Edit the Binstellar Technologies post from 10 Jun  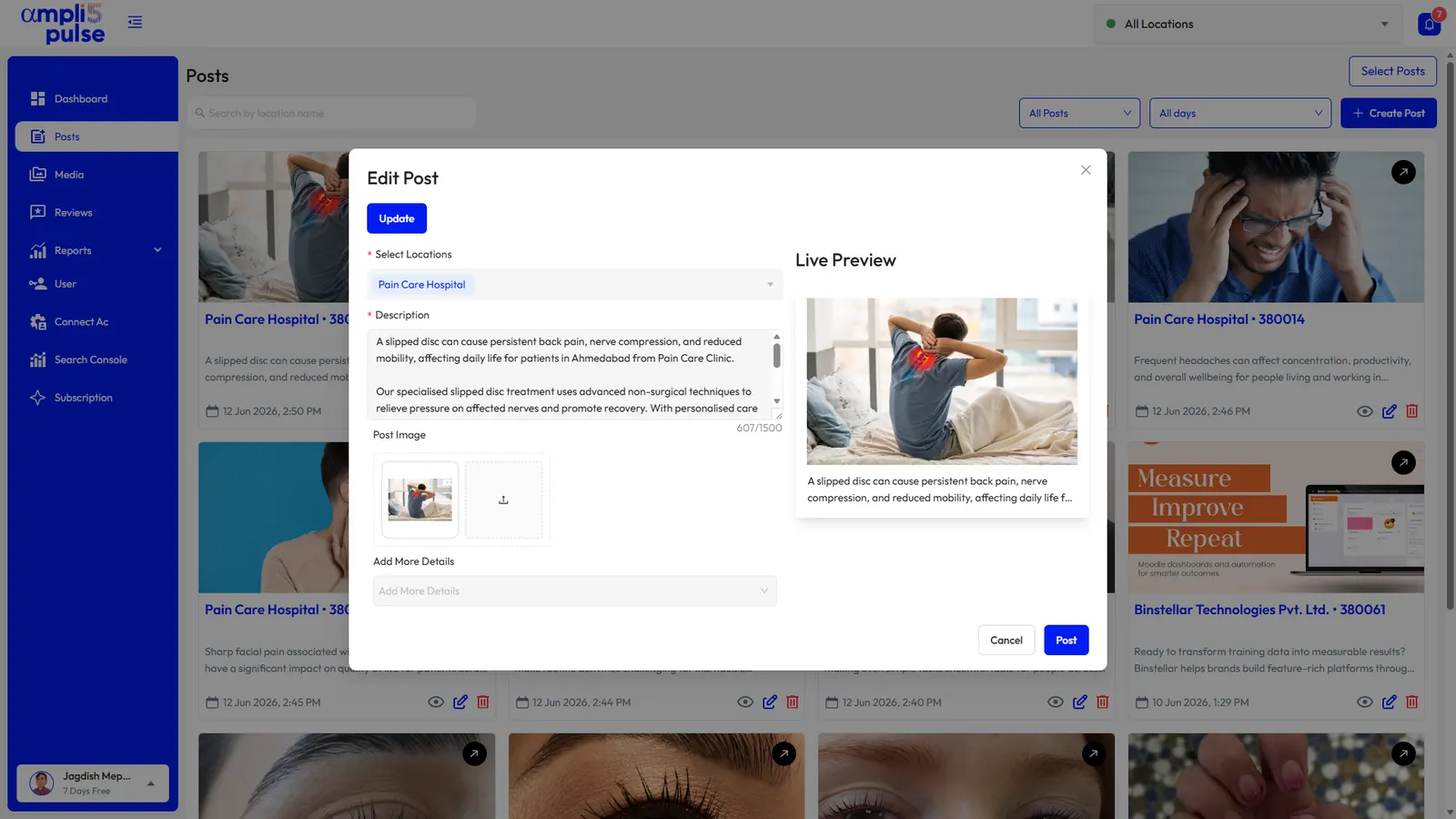pos(1389,703)
